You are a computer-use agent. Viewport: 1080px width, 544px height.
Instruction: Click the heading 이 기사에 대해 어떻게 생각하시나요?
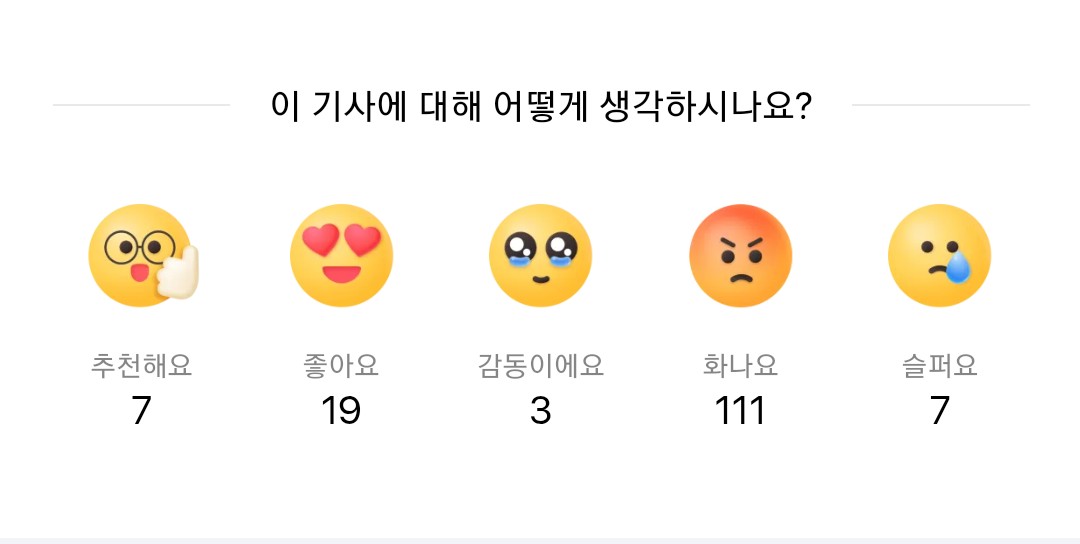pyautogui.click(x=540, y=105)
